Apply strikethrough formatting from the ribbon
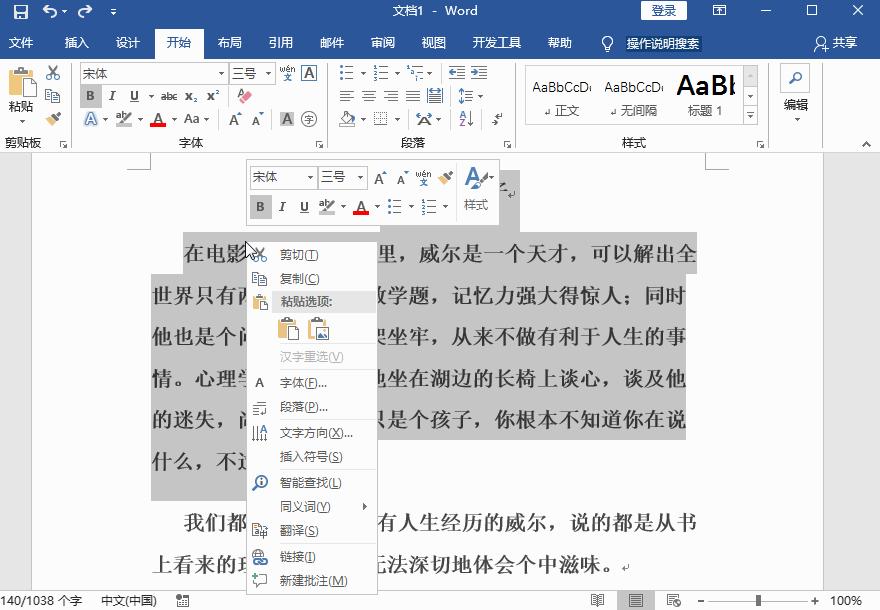 pyautogui.click(x=170, y=95)
